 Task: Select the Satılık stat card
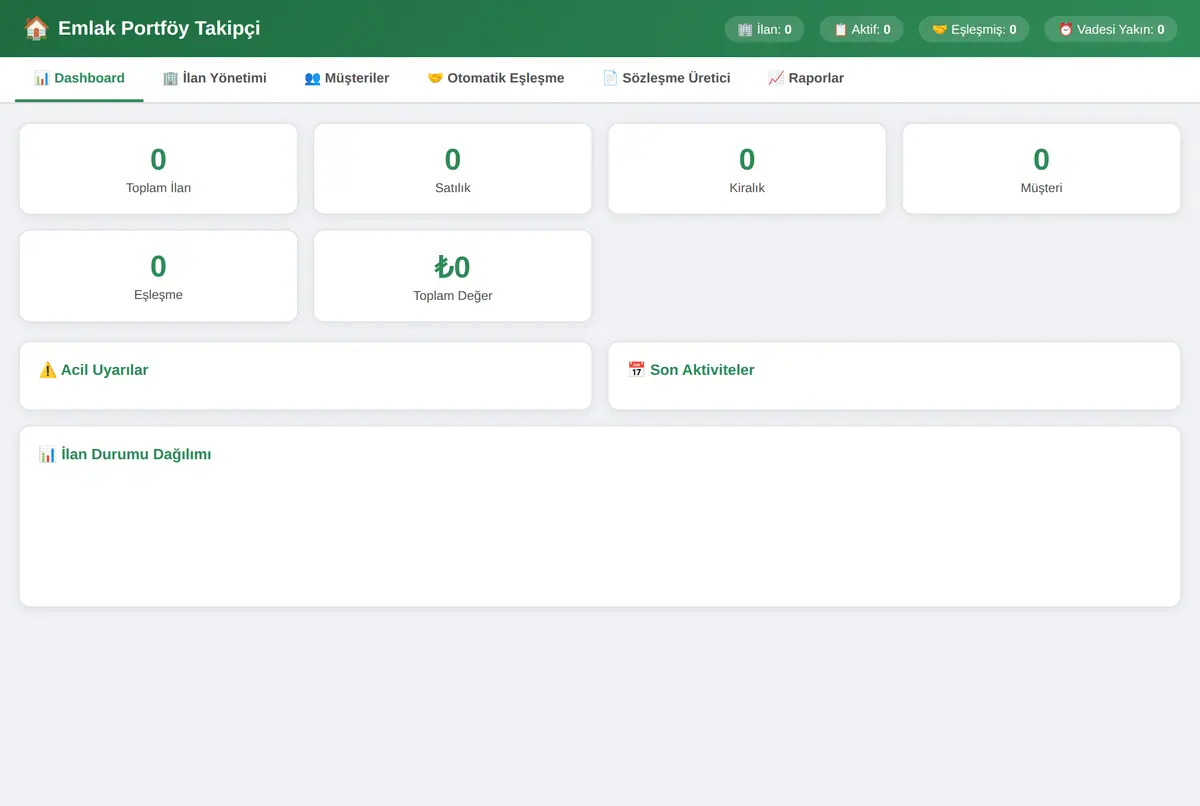453,169
